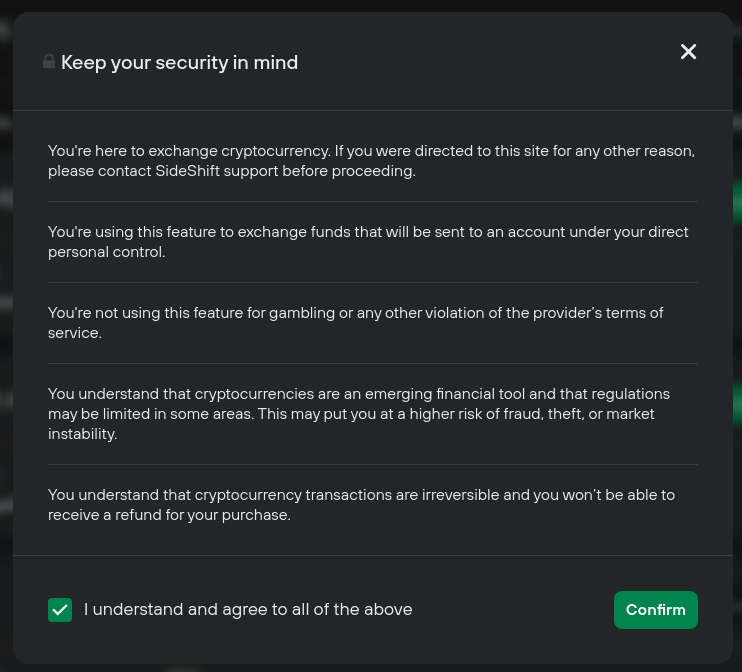Click the "You're using this feature" statement
This screenshot has height=672, width=742.
click(368, 242)
